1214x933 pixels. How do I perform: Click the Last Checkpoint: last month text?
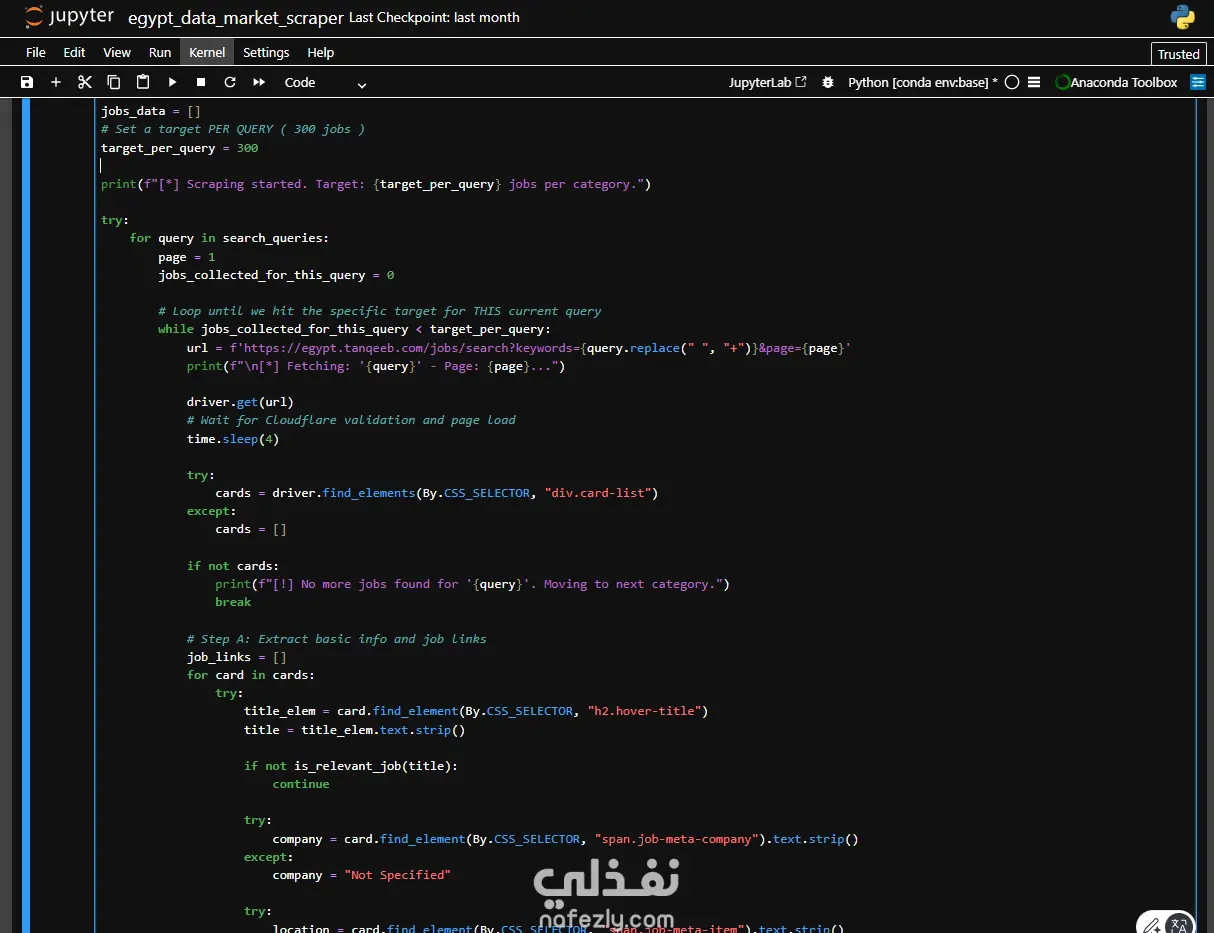[x=435, y=17]
